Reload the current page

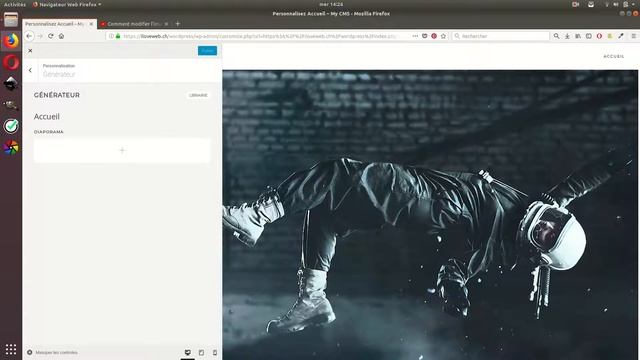pyautogui.click(x=51, y=36)
